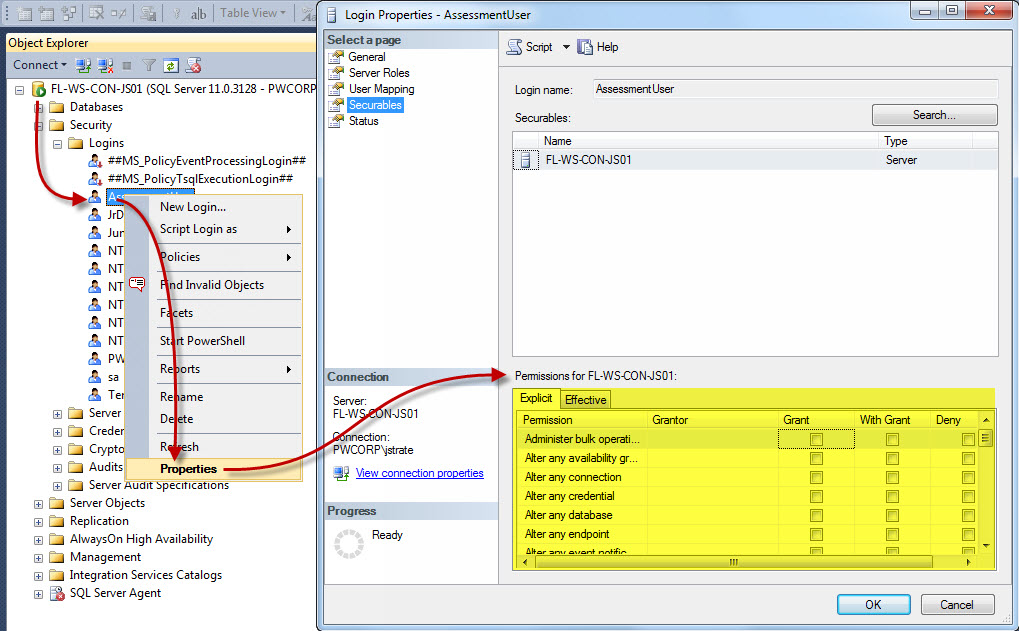Click the stop auto-refresh icon in Object Explorer
Image resolution: width=1019 pixels, height=631 pixels.
[127, 64]
